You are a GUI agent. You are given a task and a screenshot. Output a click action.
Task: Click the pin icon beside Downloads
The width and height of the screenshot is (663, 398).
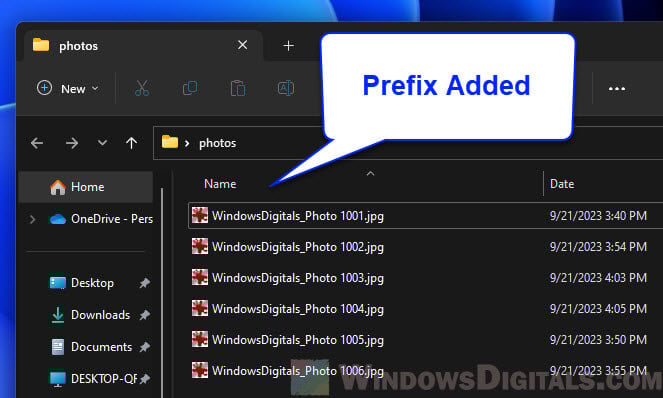pyautogui.click(x=145, y=315)
